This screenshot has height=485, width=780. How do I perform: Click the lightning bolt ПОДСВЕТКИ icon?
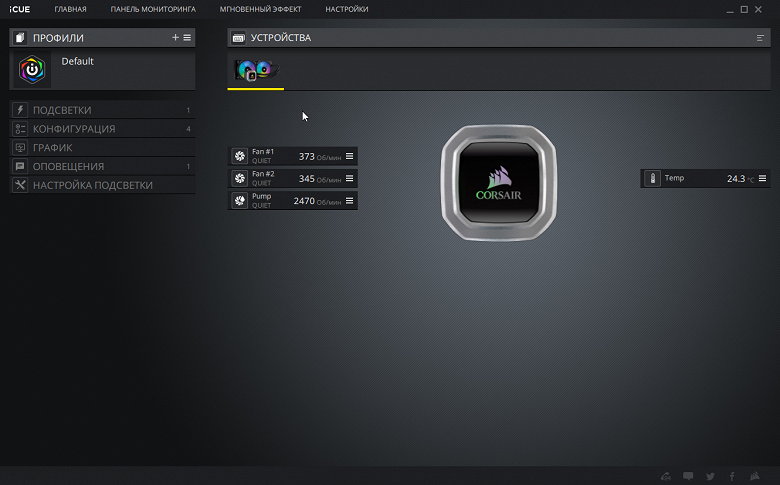[20, 110]
